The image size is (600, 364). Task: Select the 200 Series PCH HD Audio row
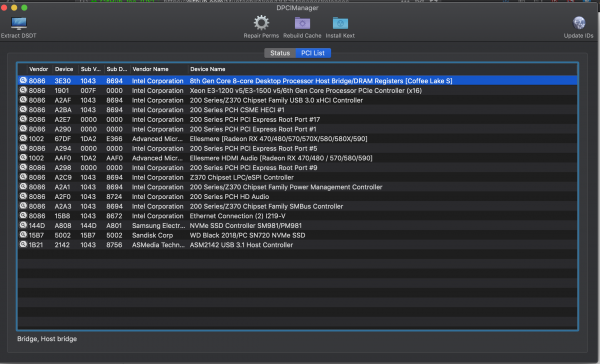tap(297, 196)
